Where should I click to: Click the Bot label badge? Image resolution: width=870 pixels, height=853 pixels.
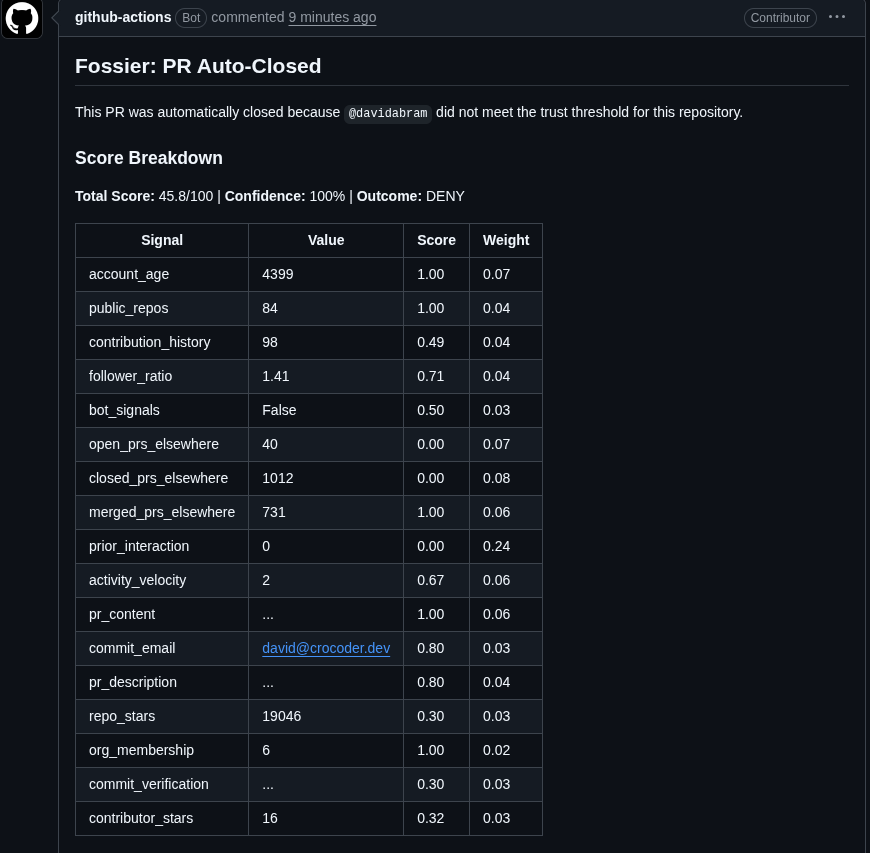[x=191, y=18]
